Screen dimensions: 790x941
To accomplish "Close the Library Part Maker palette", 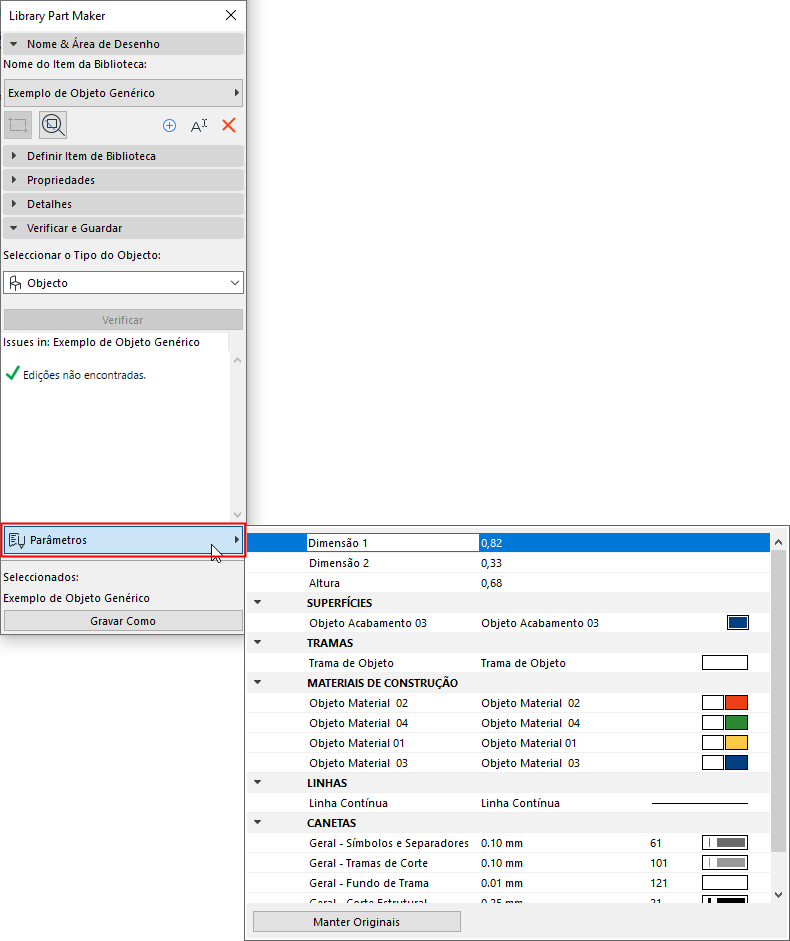I will tap(231, 16).
